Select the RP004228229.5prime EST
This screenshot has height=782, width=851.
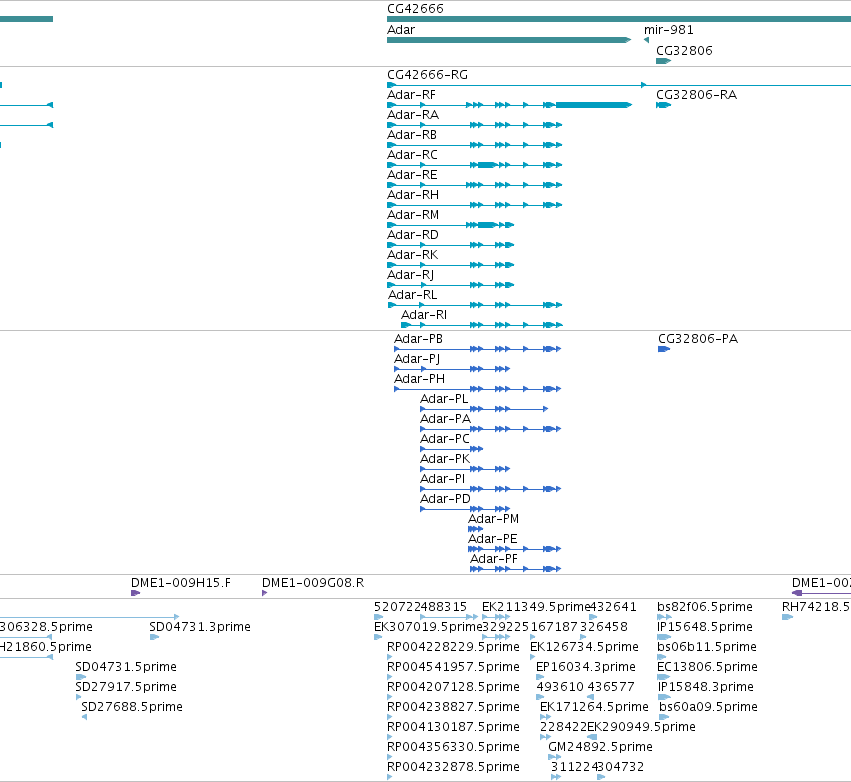(389, 657)
